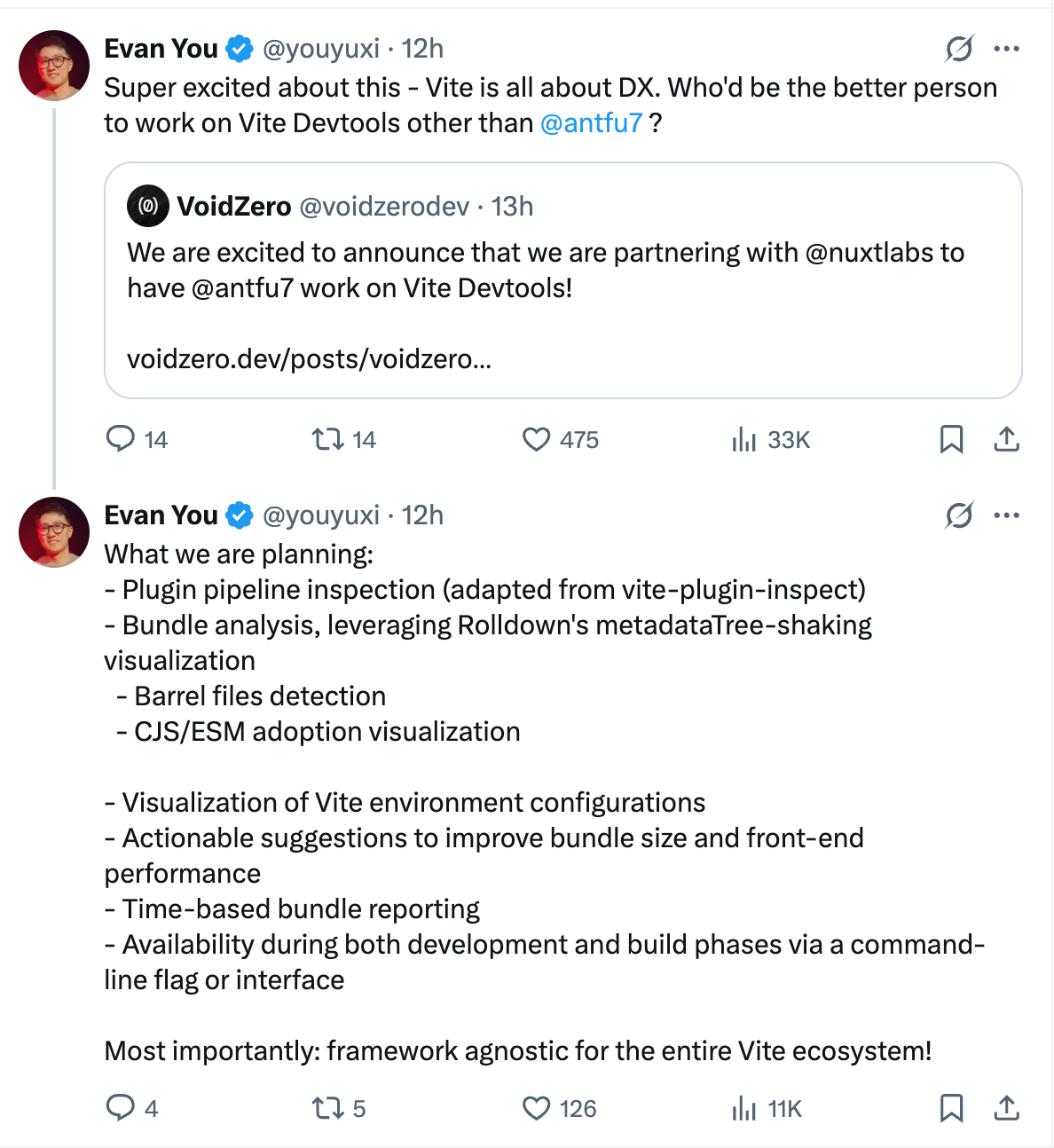View analytics of the 11K views tweet
Image resolution: width=1054 pixels, height=1148 pixels.
743,1108
